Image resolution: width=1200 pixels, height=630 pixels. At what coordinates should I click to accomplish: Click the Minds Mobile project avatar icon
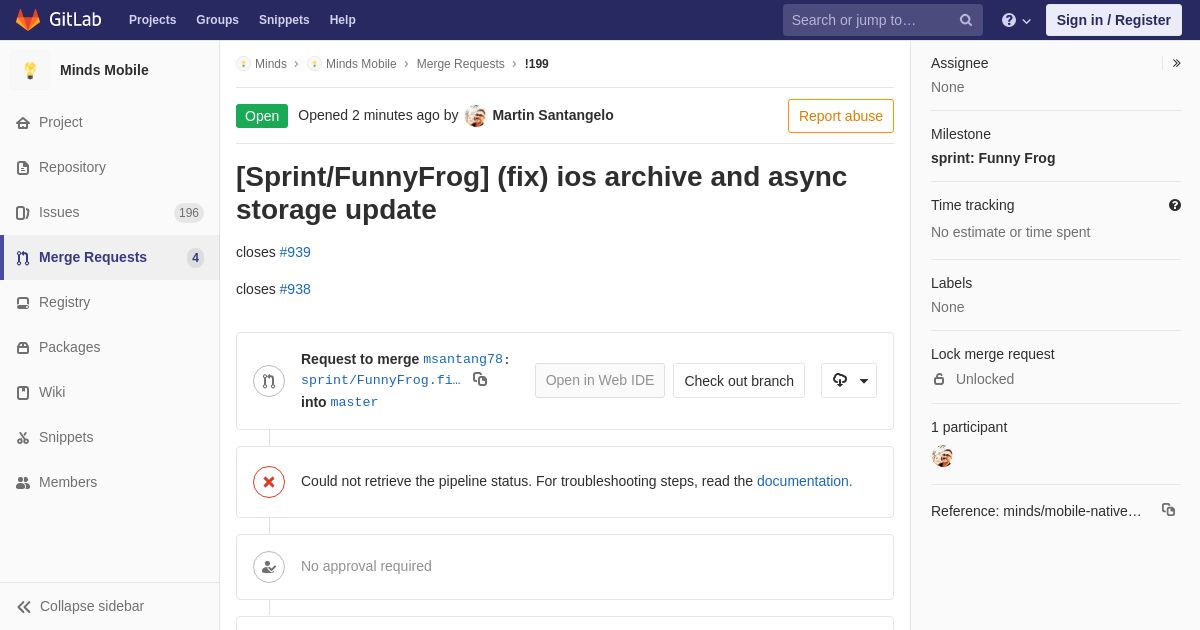coord(30,70)
